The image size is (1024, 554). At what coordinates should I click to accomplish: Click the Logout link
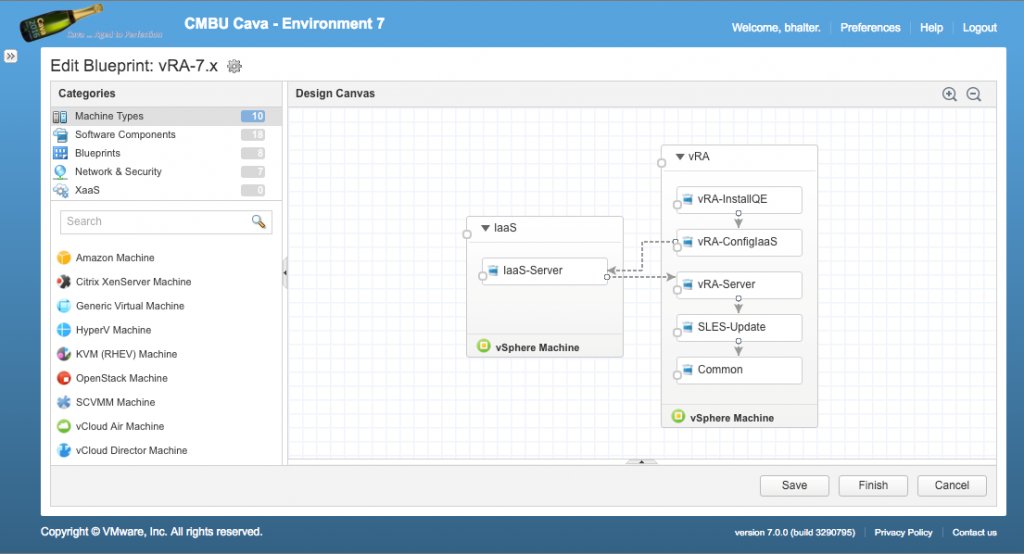(980, 27)
